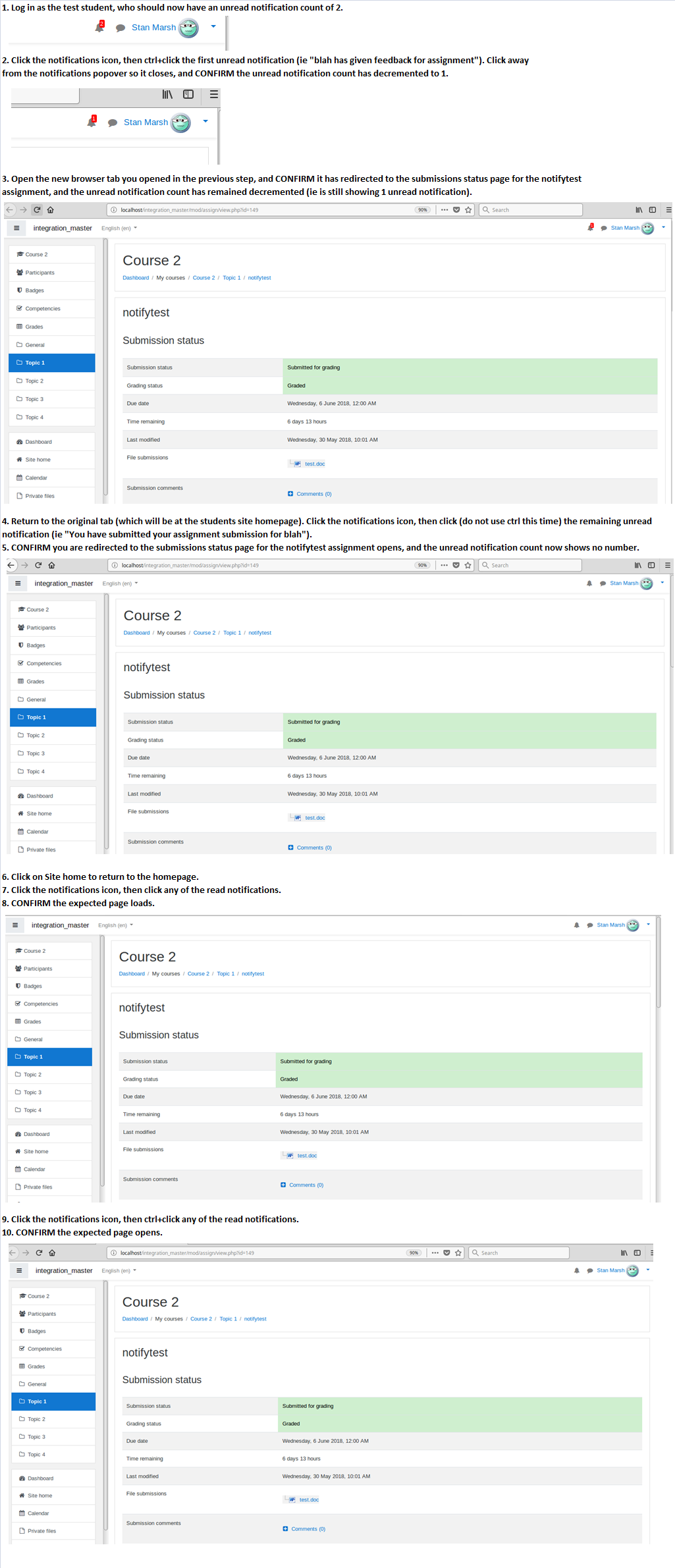Open Calendar in step 10 screenshot sidebar
675x1568 pixels.
pos(54,1513)
